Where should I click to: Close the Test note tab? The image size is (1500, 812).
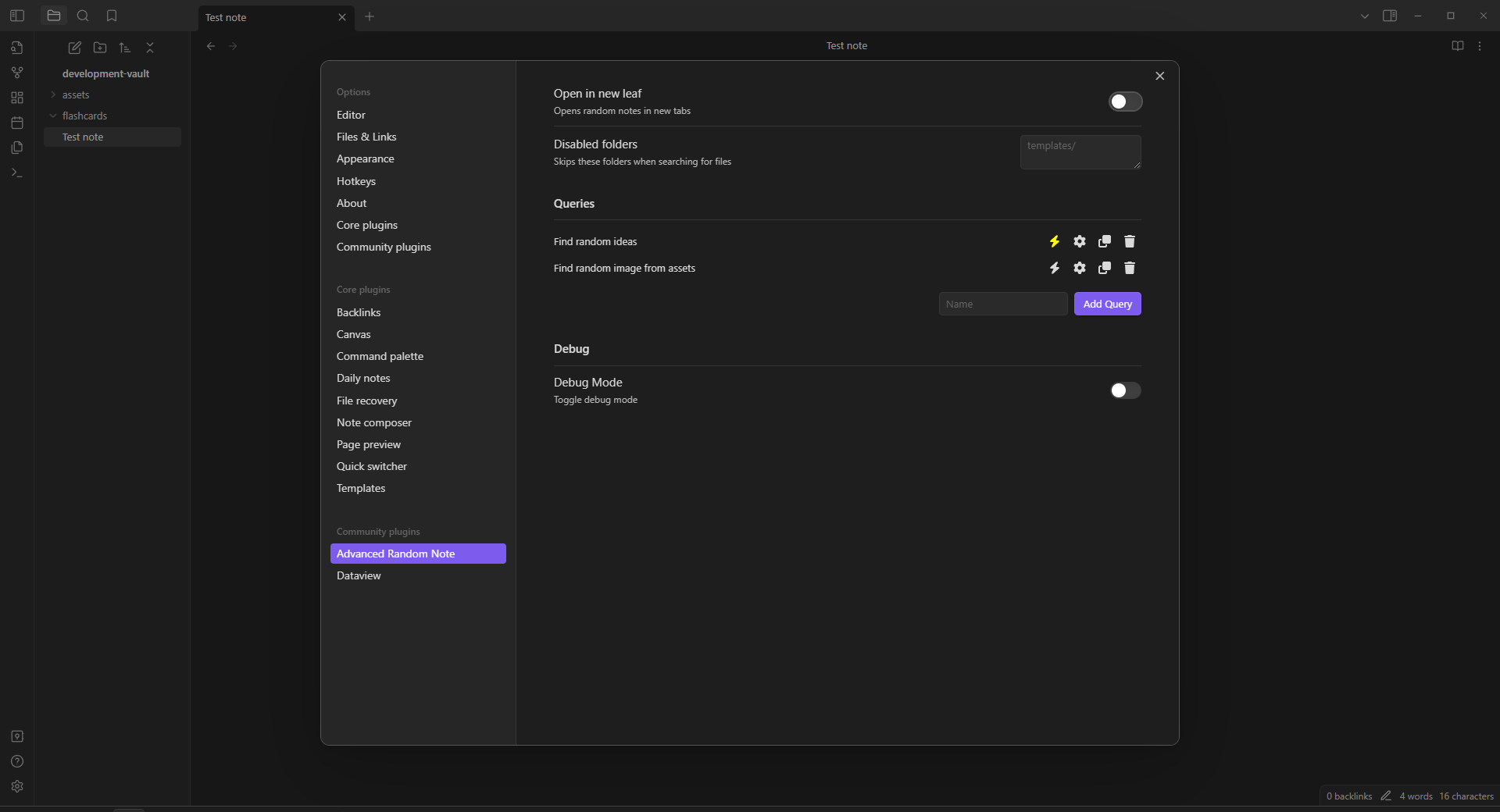(341, 17)
